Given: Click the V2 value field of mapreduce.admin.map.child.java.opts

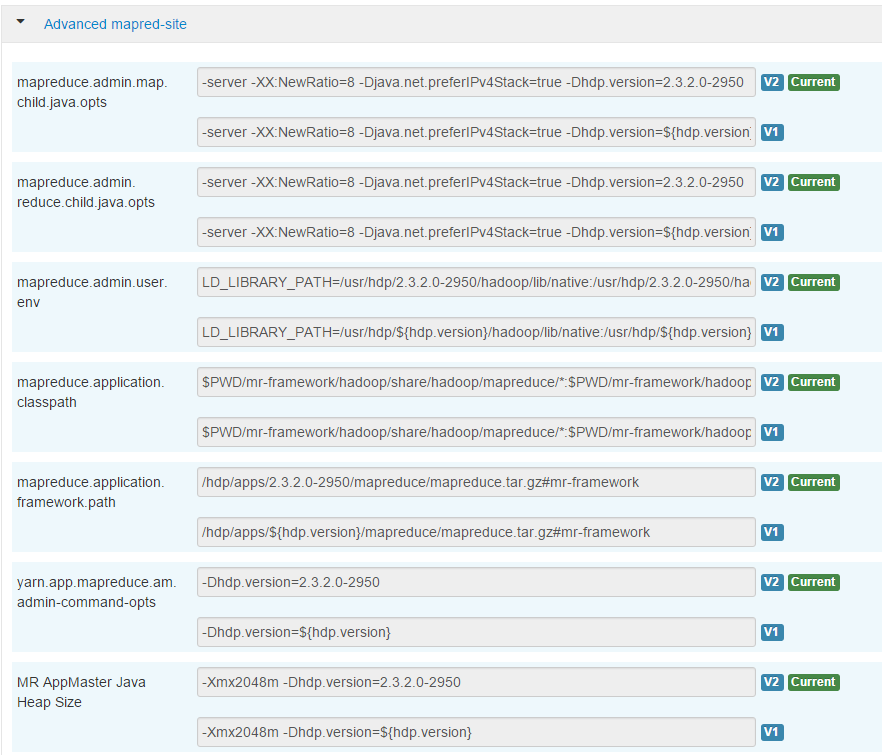Looking at the screenshot, I should pyautogui.click(x=475, y=82).
